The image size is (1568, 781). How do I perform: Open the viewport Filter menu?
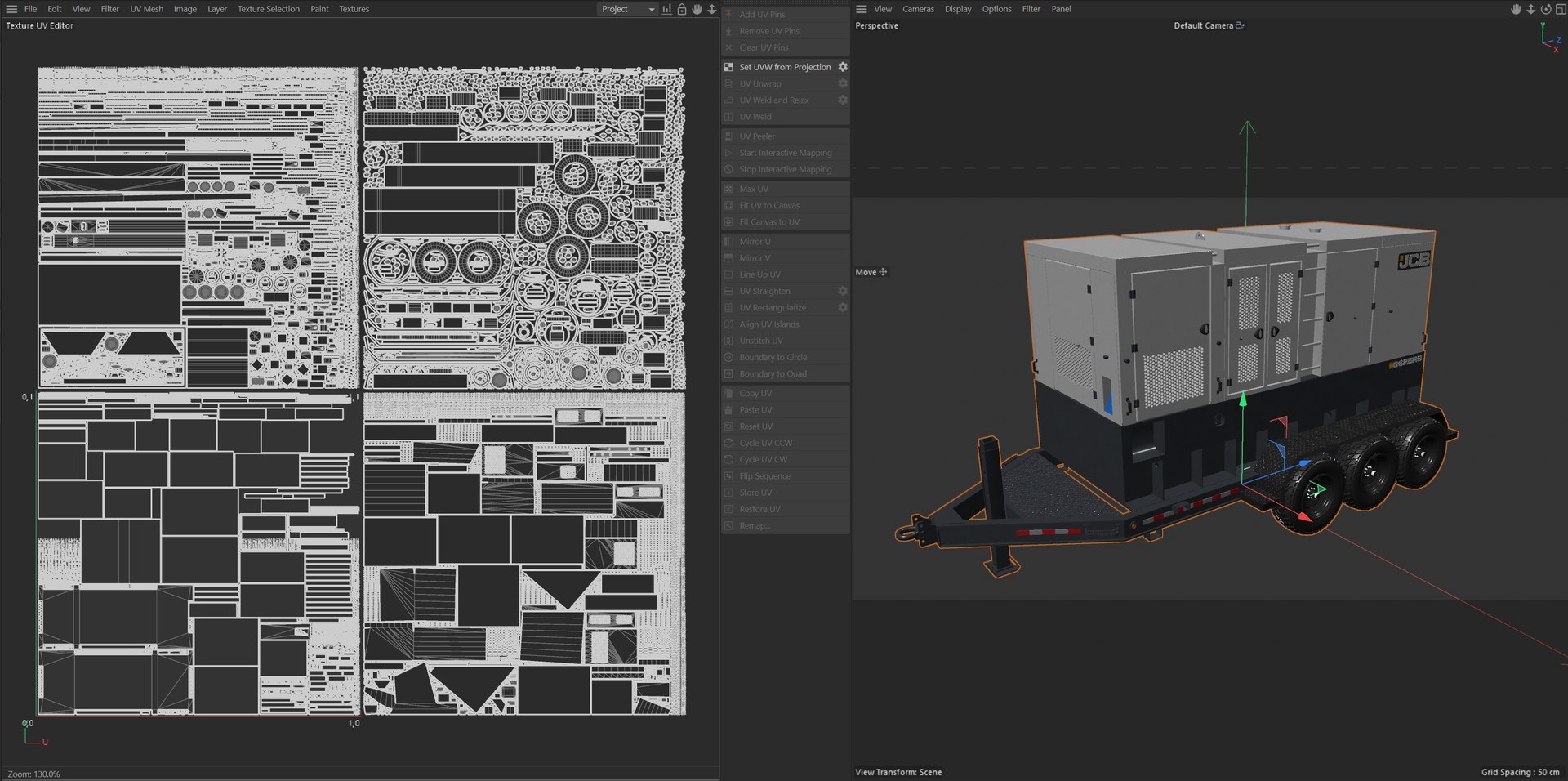[1031, 9]
